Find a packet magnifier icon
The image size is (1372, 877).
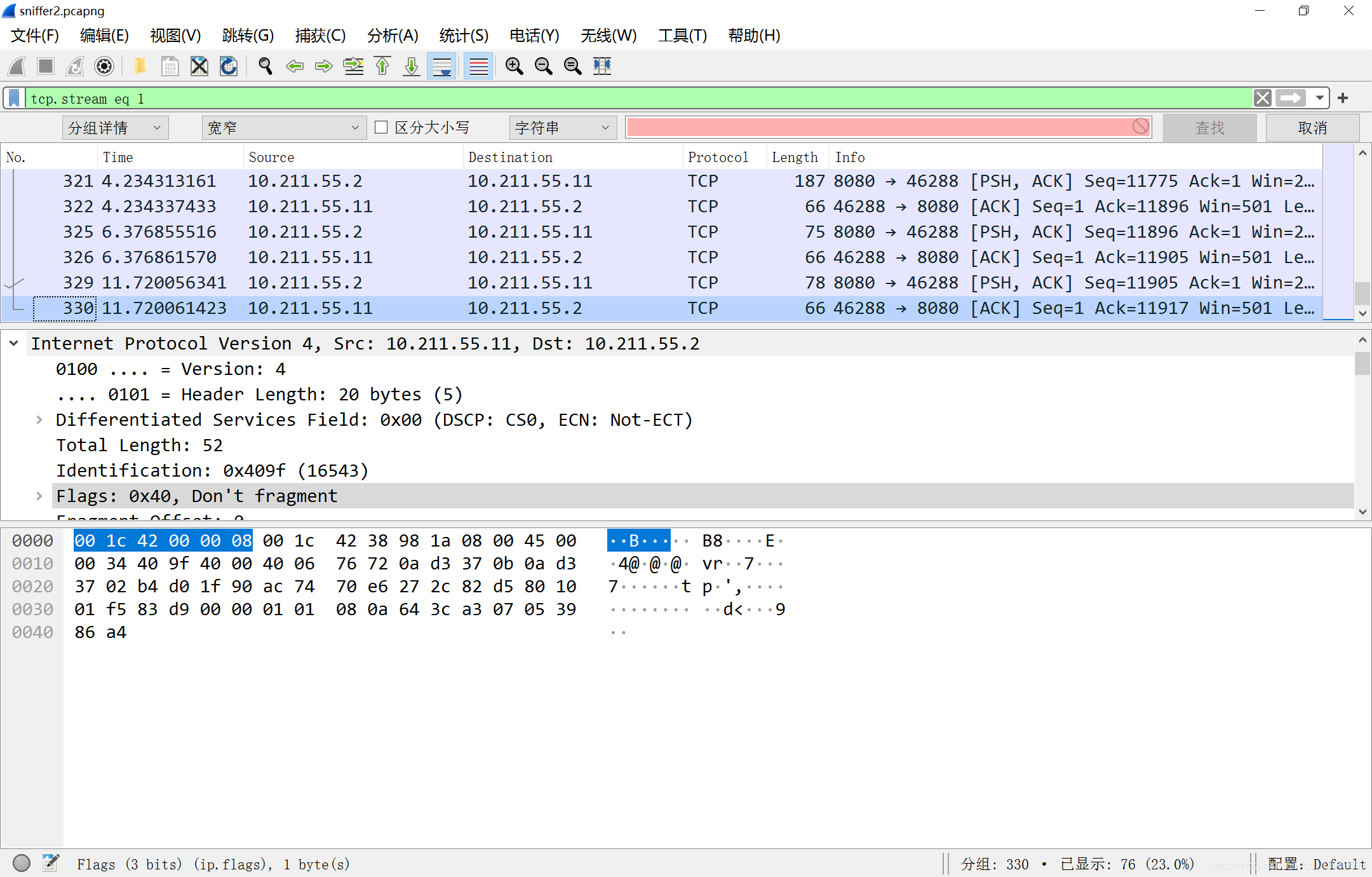[265, 66]
